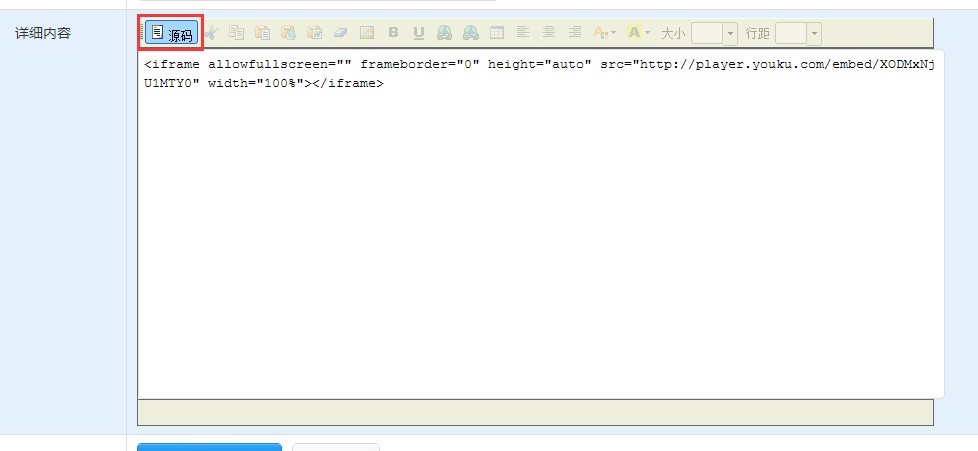Click the 行距 label in toolbar
The width and height of the screenshot is (978, 451).
(x=757, y=33)
